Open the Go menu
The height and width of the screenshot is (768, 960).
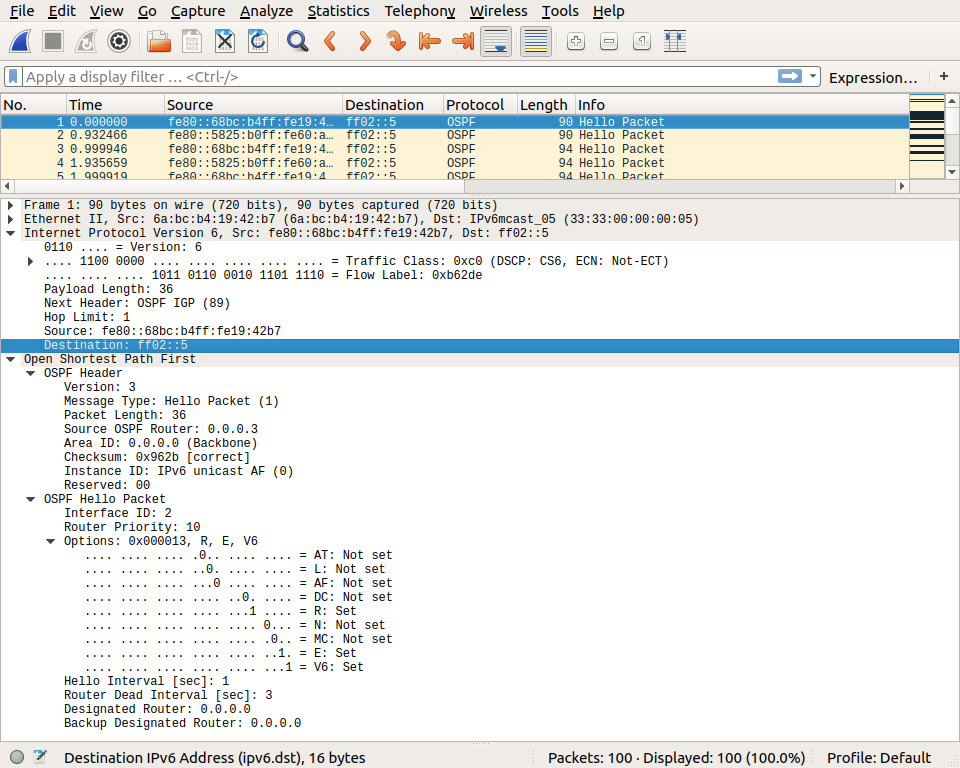click(147, 11)
